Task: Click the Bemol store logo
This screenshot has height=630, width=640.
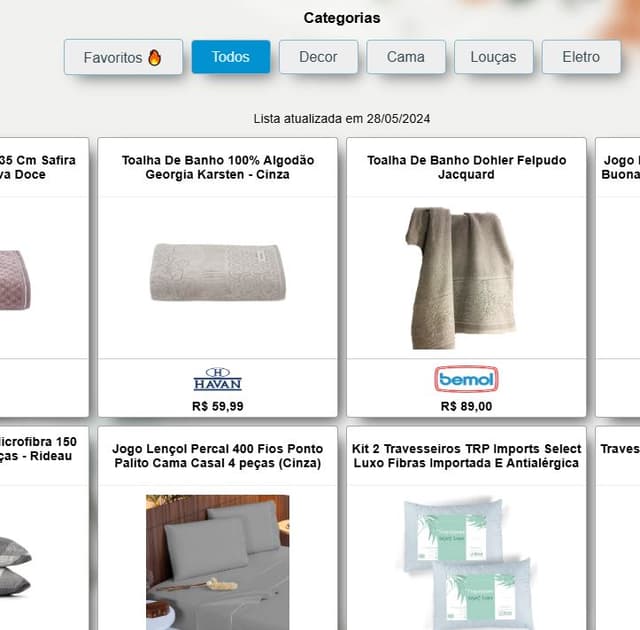Action: tap(466, 379)
